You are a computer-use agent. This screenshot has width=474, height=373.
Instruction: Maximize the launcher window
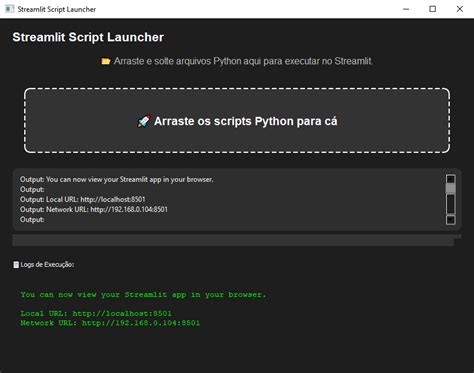[x=433, y=9]
